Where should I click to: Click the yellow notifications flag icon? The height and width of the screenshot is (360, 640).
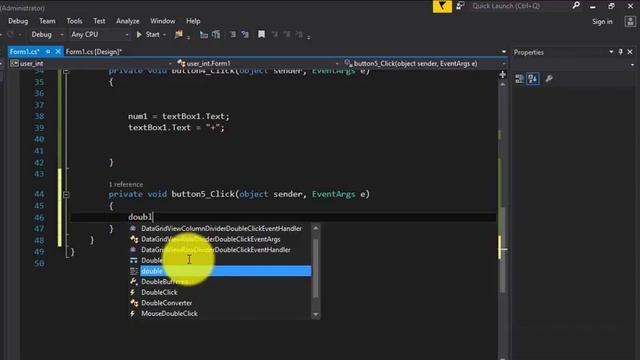click(x=442, y=6)
